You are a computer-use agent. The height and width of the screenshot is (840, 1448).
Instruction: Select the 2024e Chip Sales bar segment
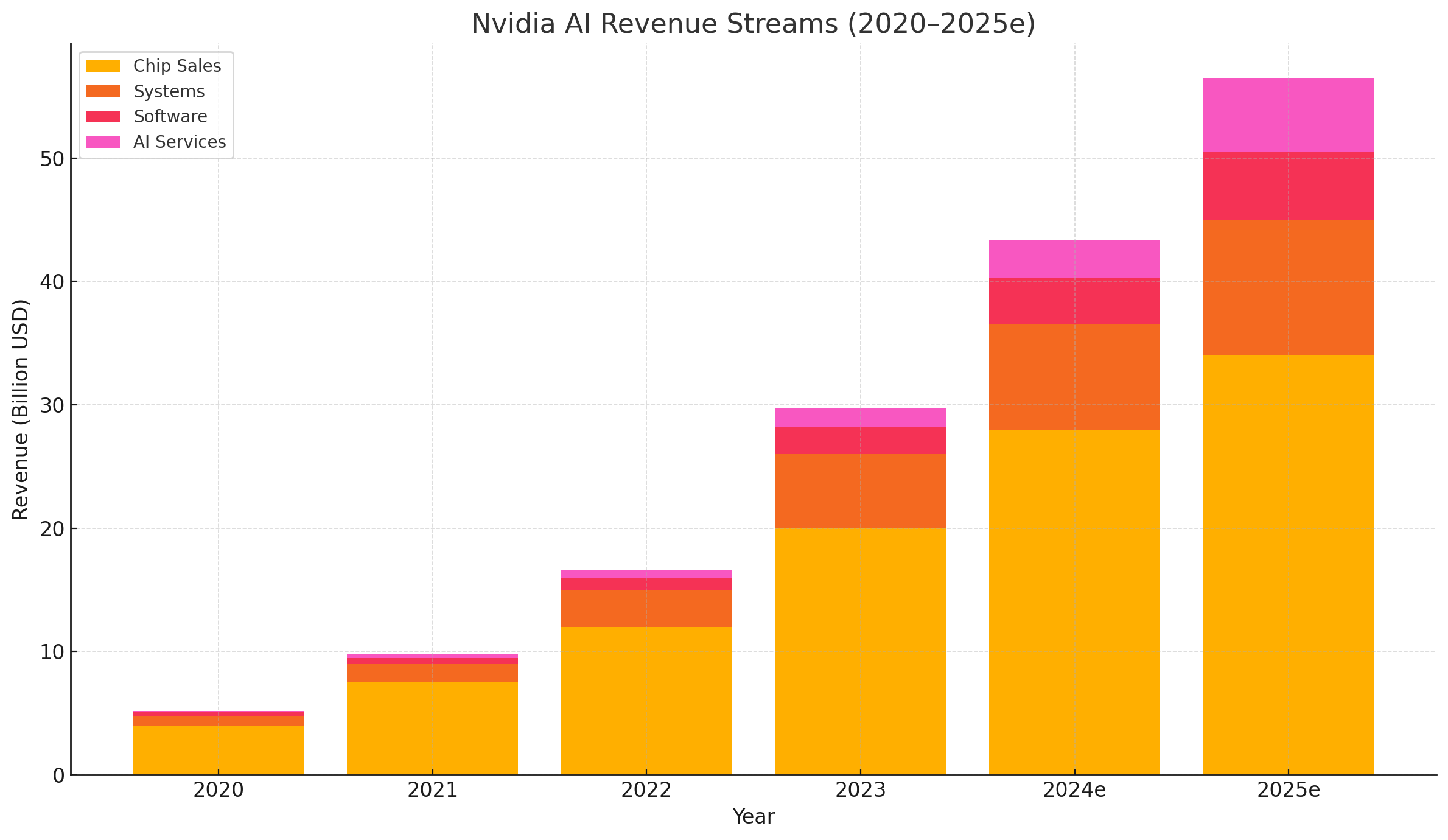(1074, 602)
